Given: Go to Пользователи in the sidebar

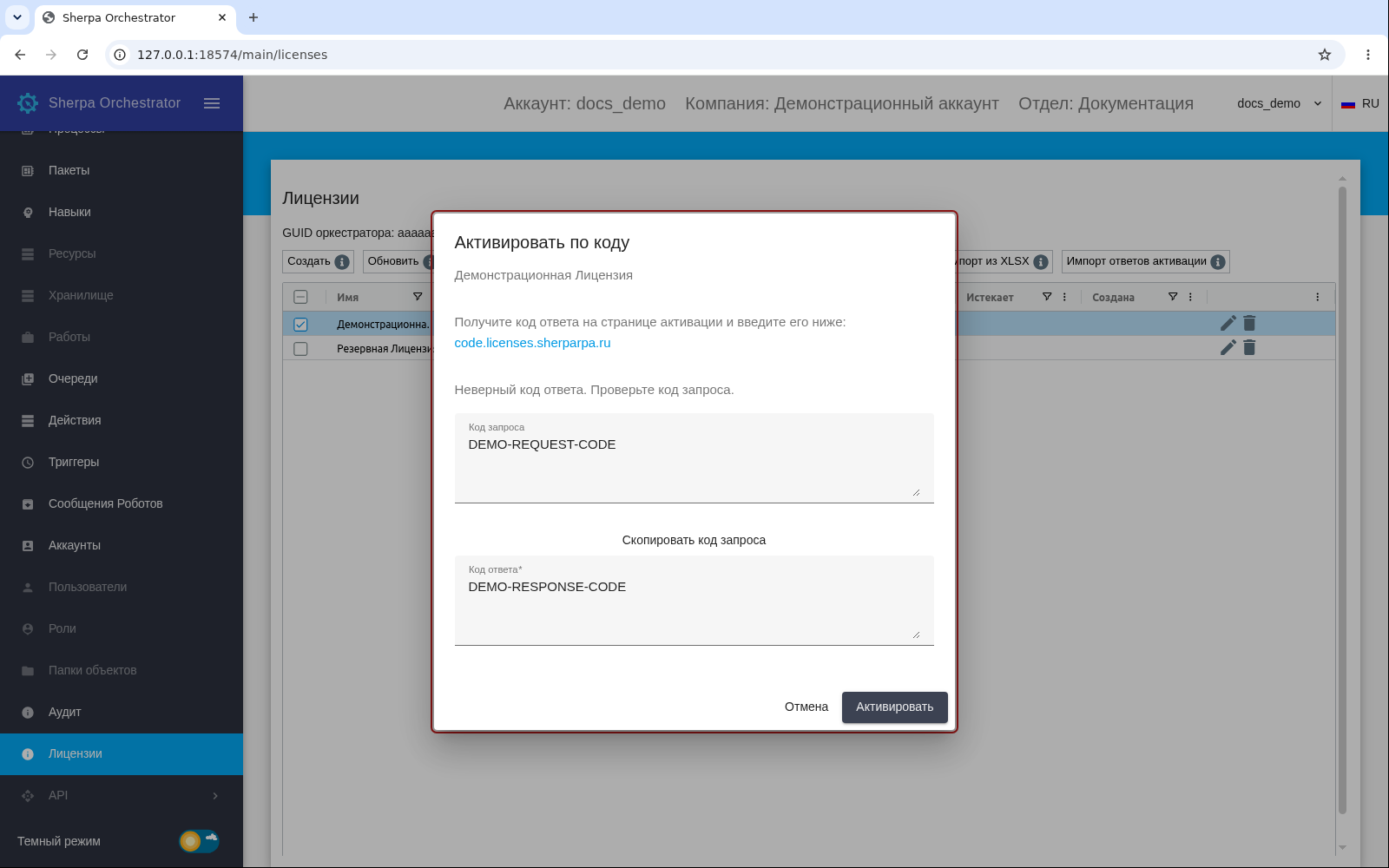Looking at the screenshot, I should tap(122, 587).
